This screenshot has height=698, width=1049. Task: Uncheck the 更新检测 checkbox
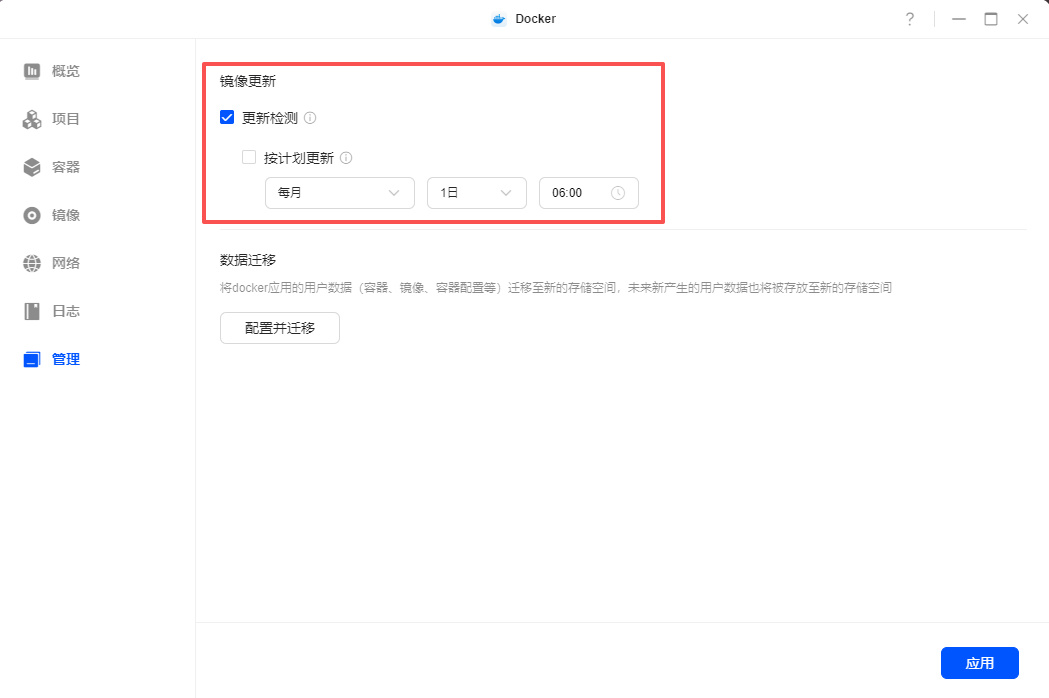click(227, 118)
